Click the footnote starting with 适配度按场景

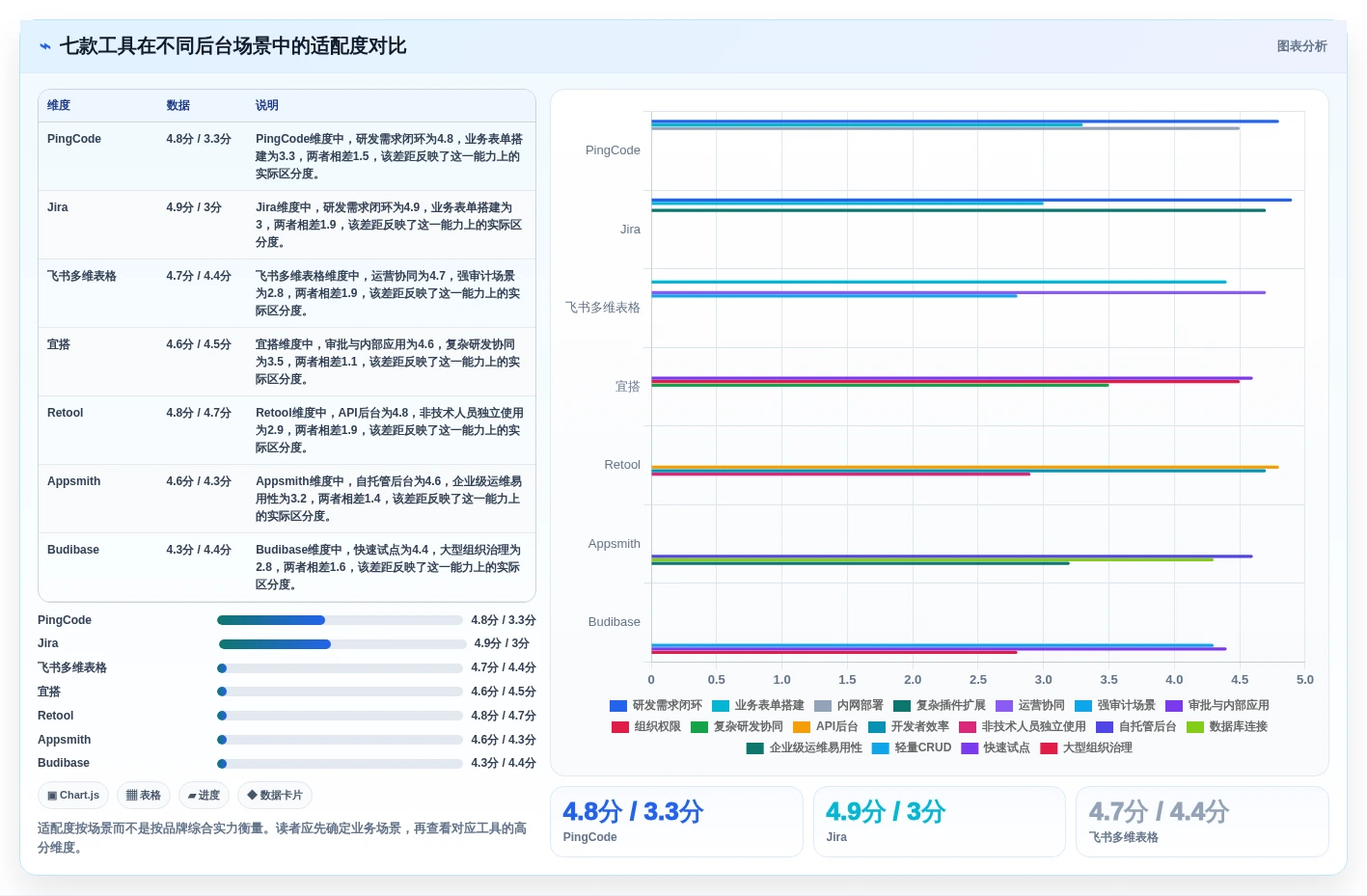[283, 838]
